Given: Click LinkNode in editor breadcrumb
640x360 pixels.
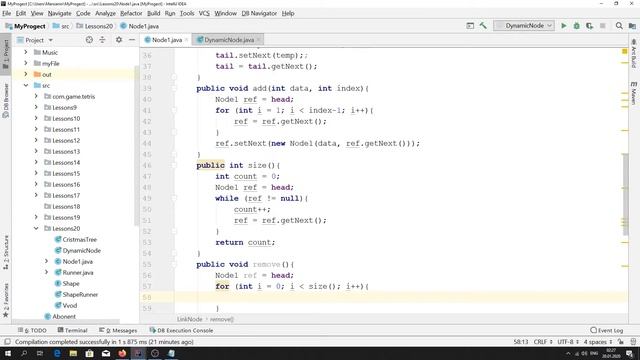Looking at the screenshot, I should (x=189, y=319).
